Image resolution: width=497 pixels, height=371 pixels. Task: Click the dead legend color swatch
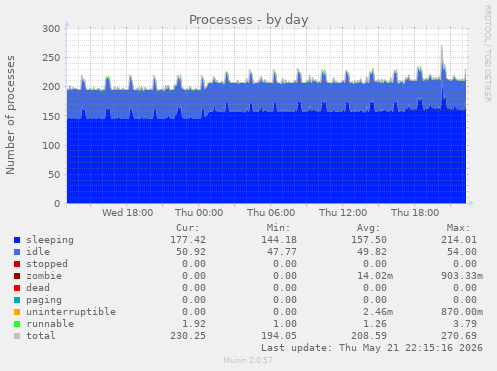pyautogui.click(x=17, y=288)
